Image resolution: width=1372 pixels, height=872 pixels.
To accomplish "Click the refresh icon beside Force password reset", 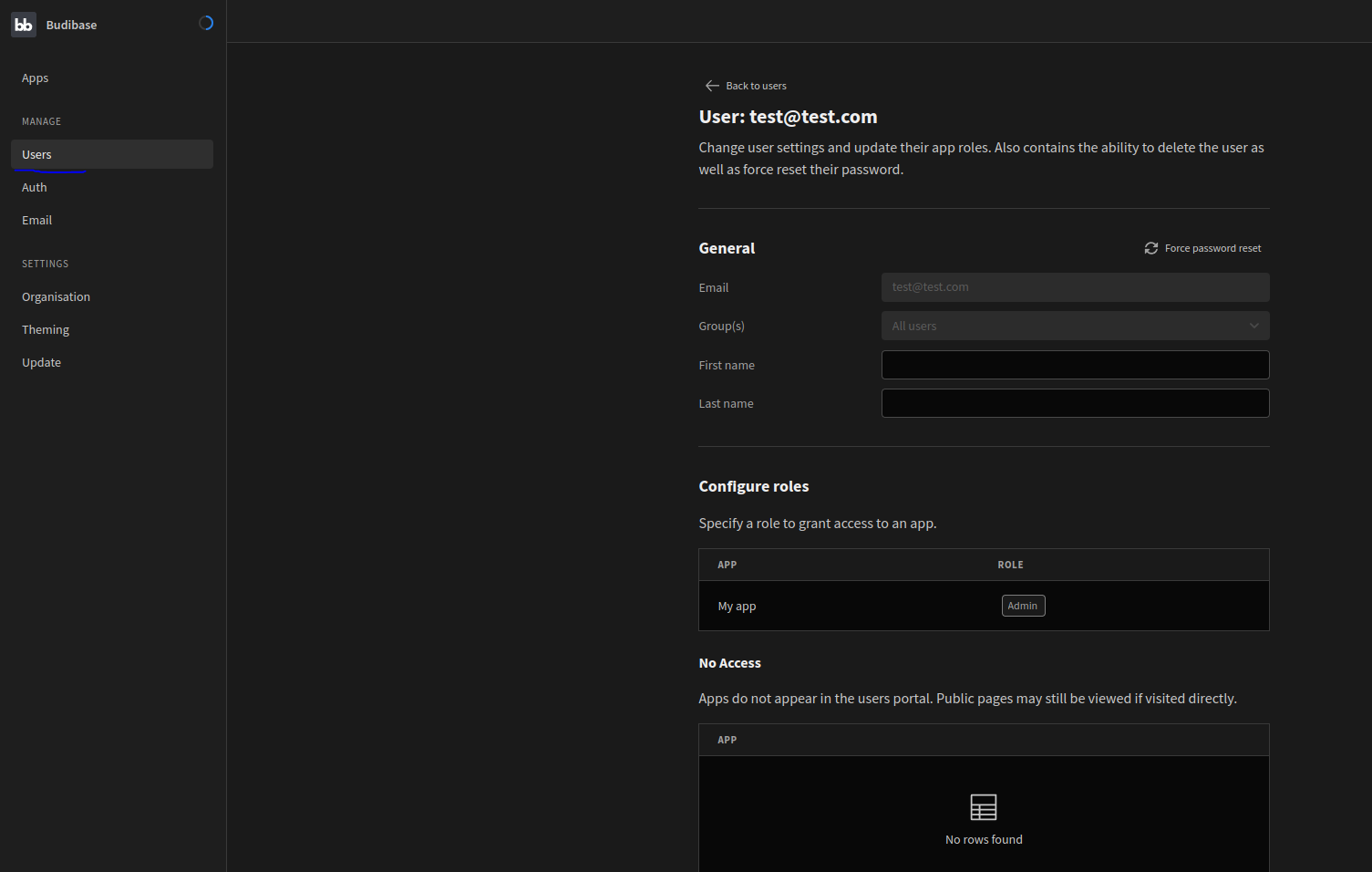I will [x=1150, y=247].
